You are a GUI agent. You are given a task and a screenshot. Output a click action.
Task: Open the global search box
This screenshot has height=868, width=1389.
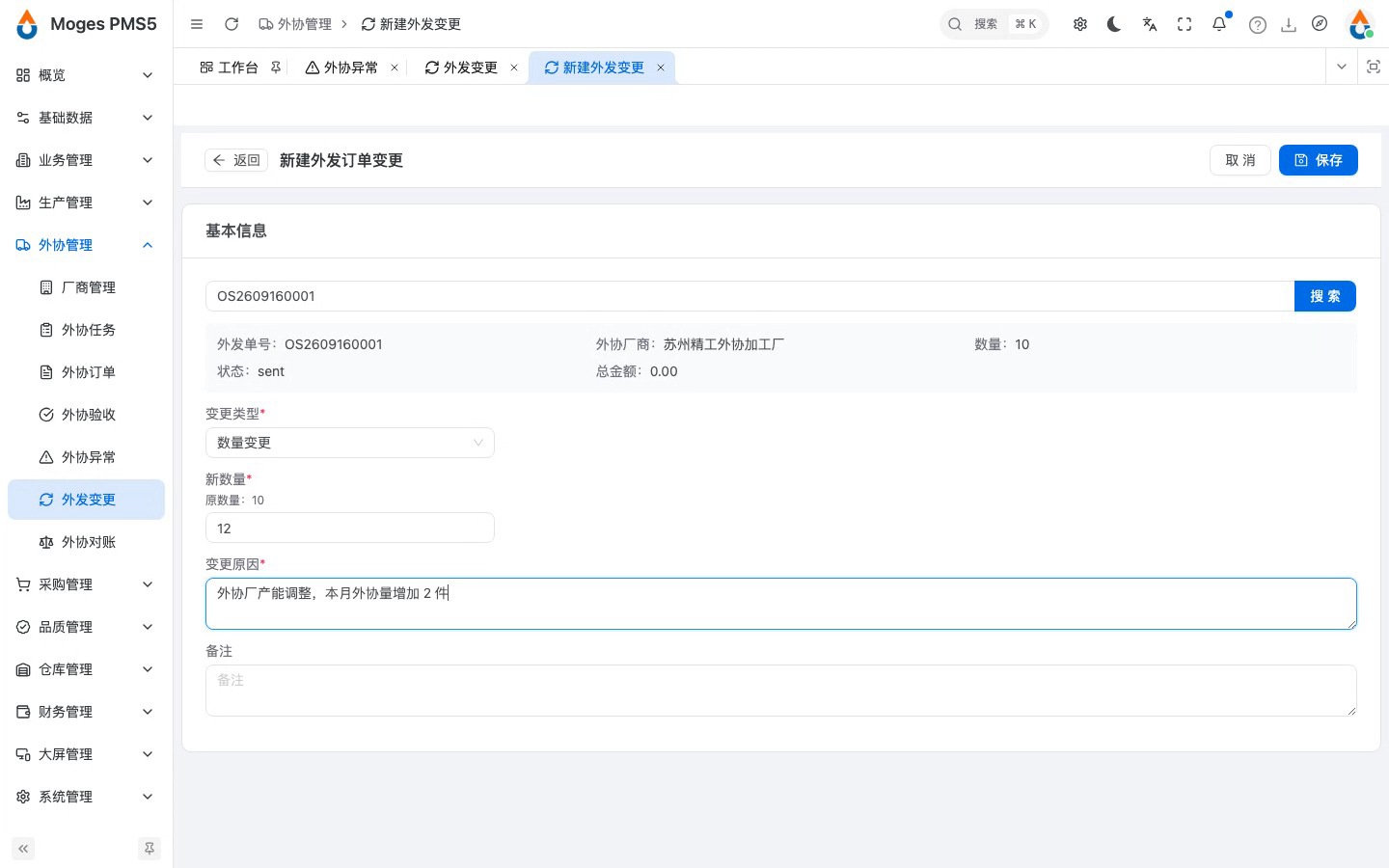pyautogui.click(x=994, y=24)
